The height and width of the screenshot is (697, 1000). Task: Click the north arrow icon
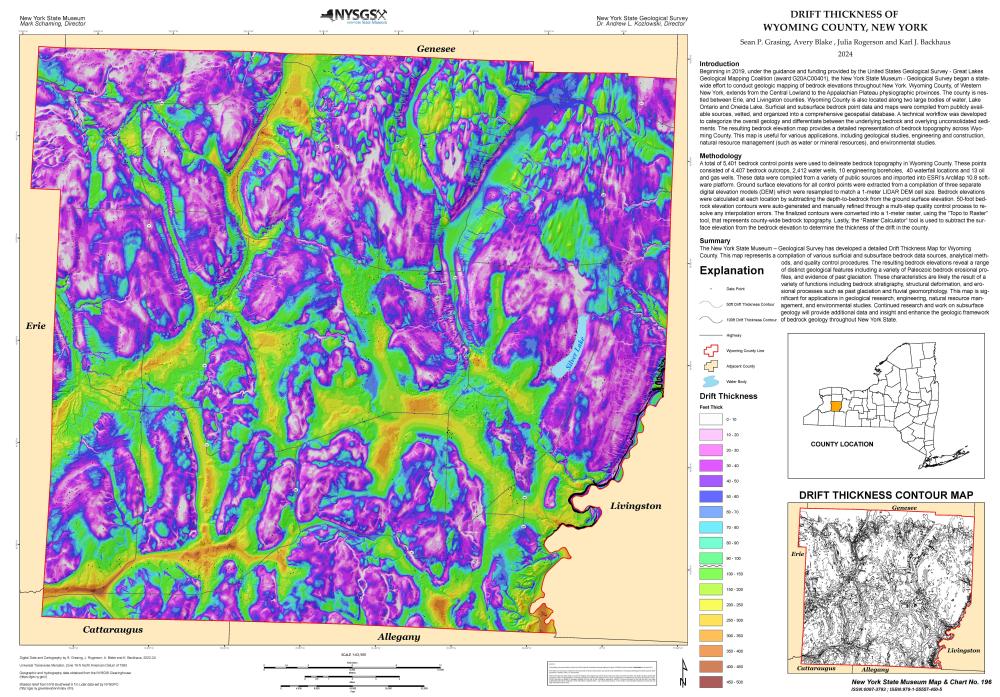[682, 672]
